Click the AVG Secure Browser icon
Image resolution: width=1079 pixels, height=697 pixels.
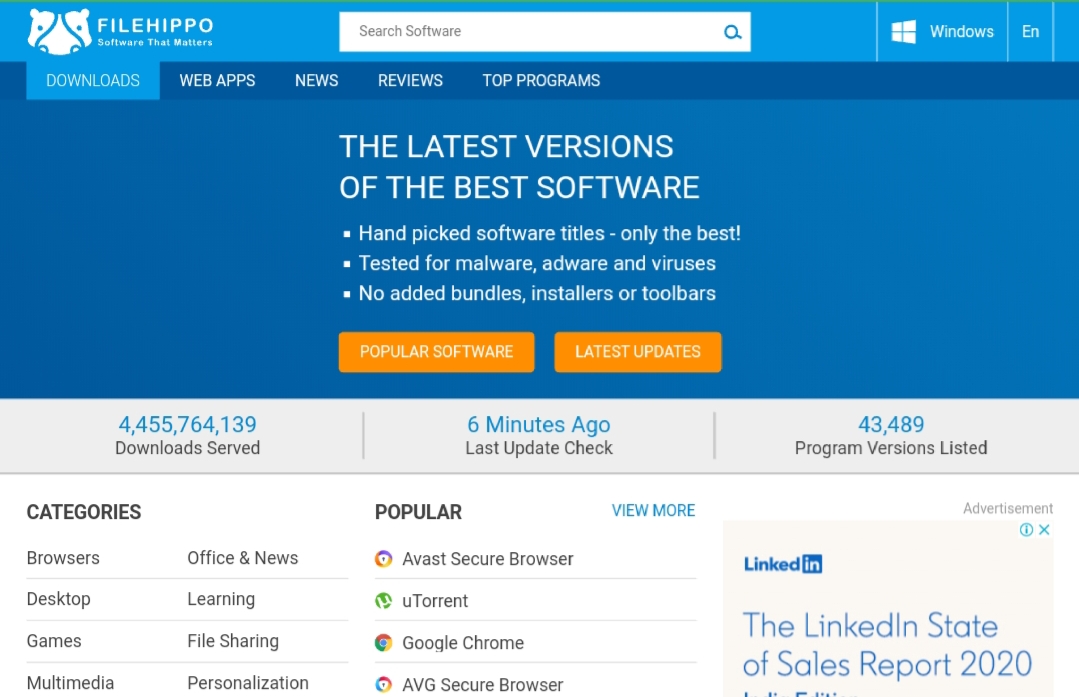[383, 685]
